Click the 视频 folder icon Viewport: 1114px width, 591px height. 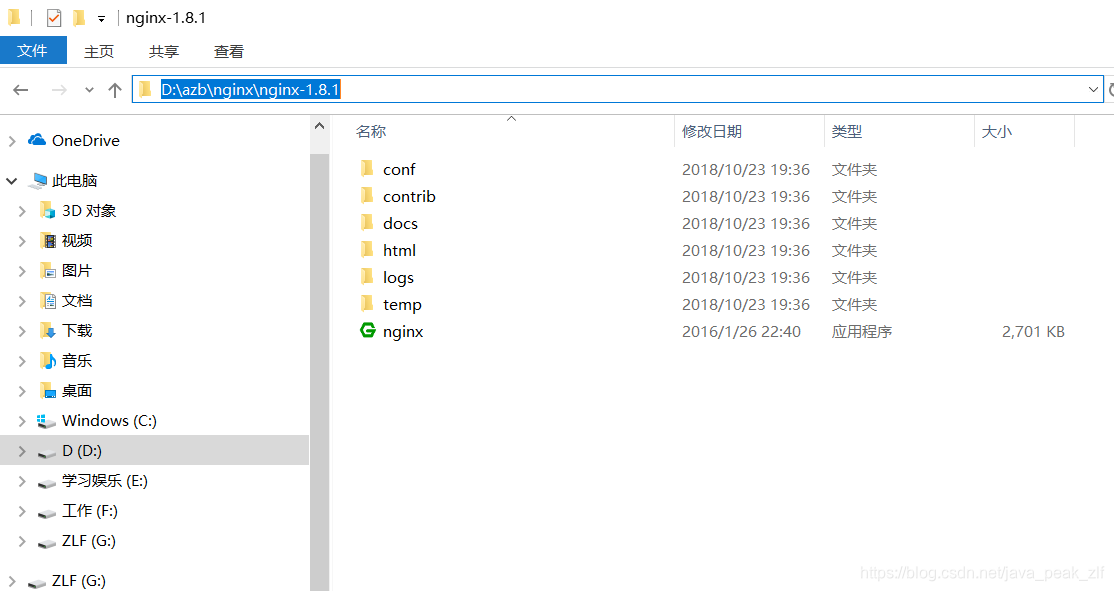pos(48,241)
